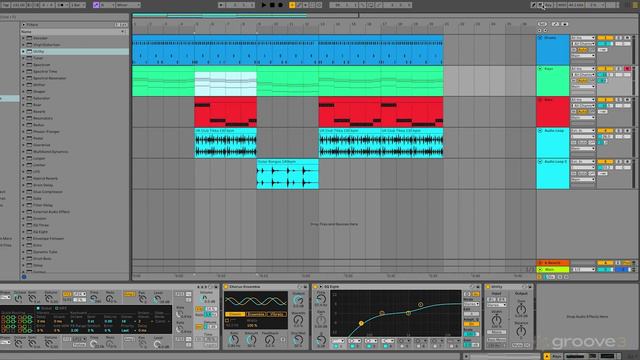The height and width of the screenshot is (360, 640).
Task: Fold the Drums track
Action: click(540, 38)
